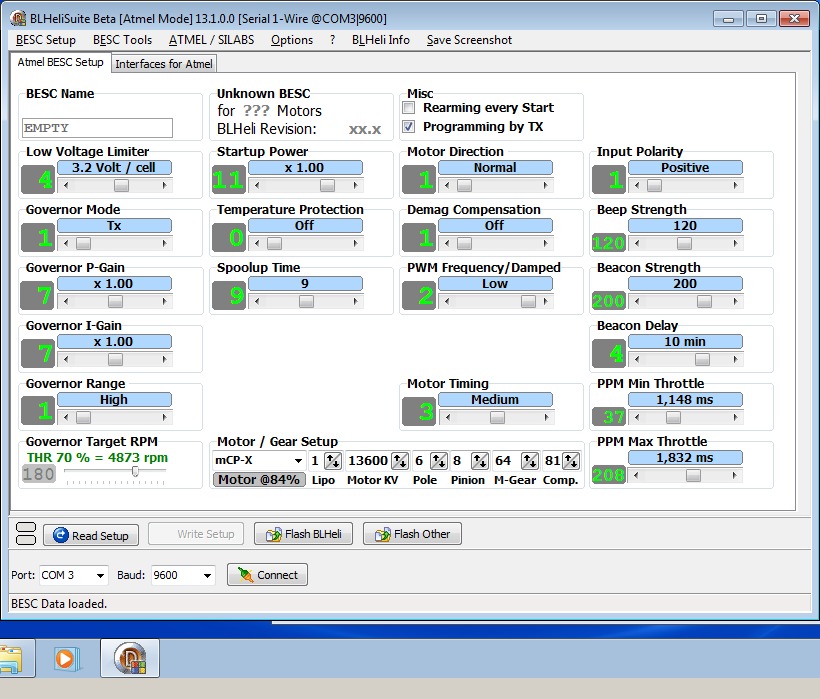
Task: Open the media player taskbar icon
Action: 66,658
